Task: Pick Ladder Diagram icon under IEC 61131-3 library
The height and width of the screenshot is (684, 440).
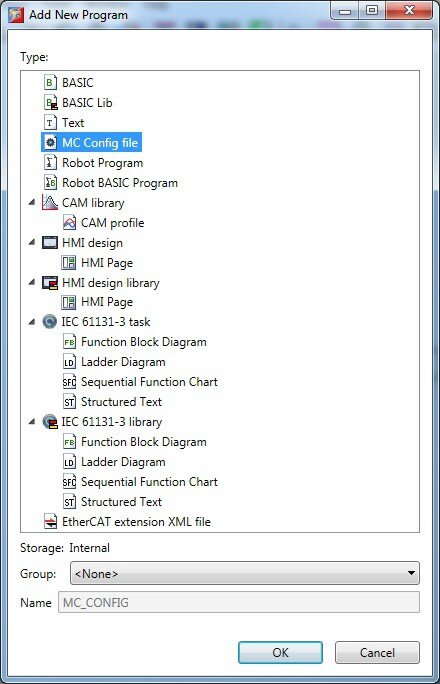Action: point(69,462)
